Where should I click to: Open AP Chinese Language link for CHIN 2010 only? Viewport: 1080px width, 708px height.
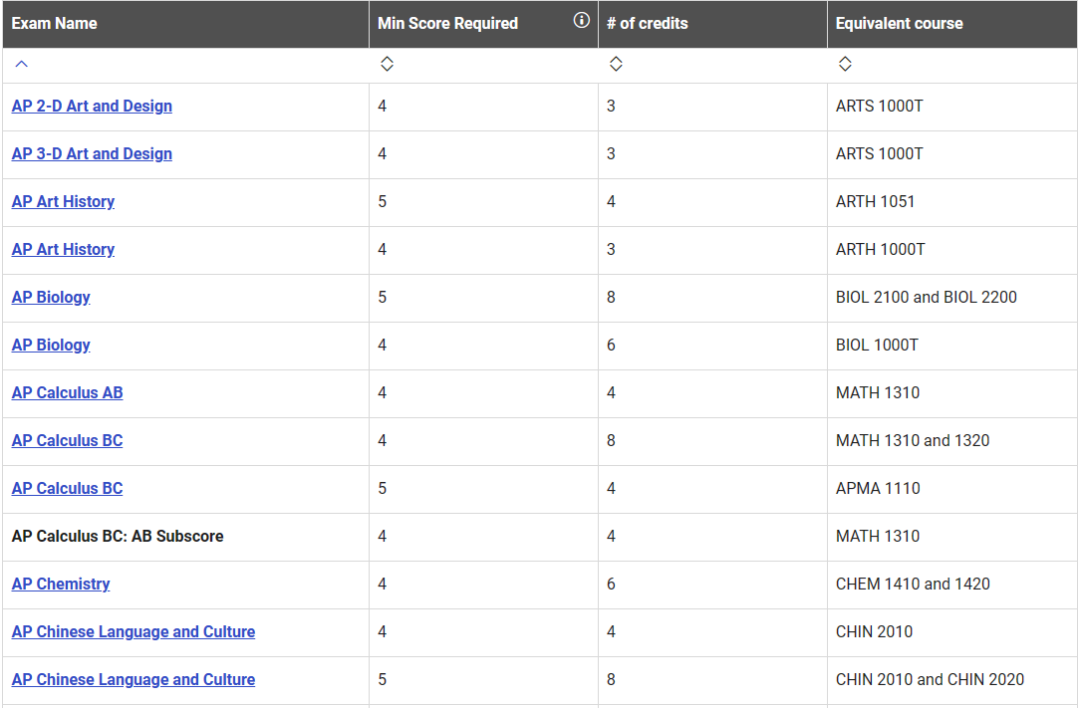(x=133, y=632)
